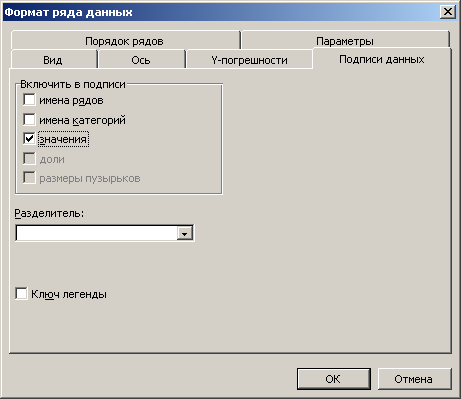Open the 'Ось' tab

141,60
